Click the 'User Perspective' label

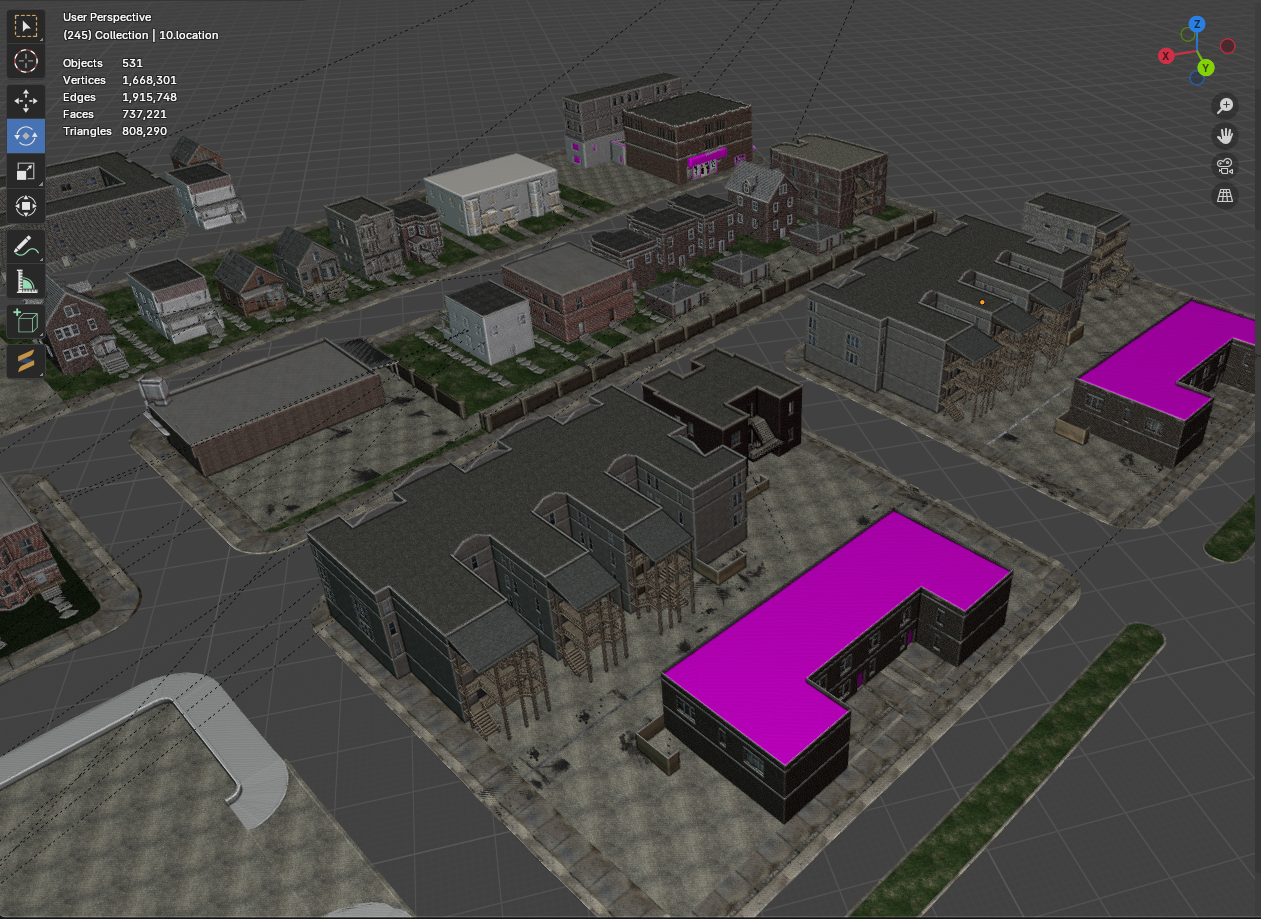[107, 17]
